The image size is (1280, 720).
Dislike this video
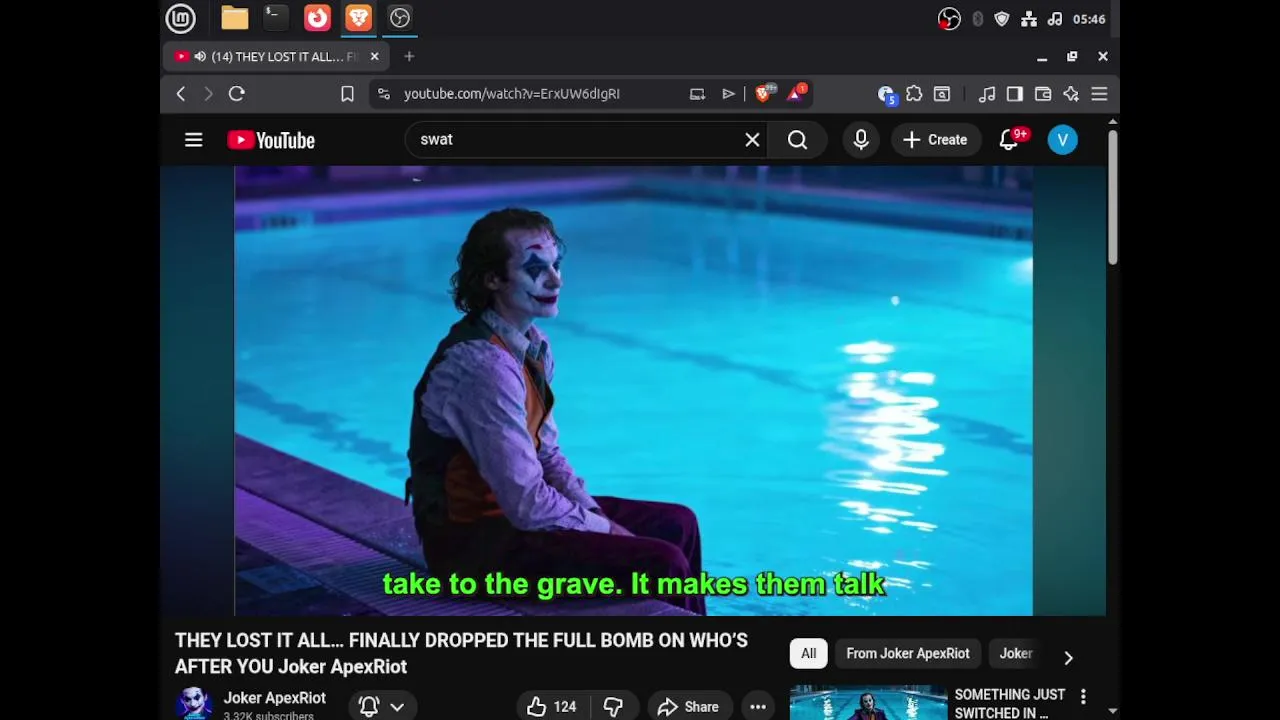tap(613, 707)
